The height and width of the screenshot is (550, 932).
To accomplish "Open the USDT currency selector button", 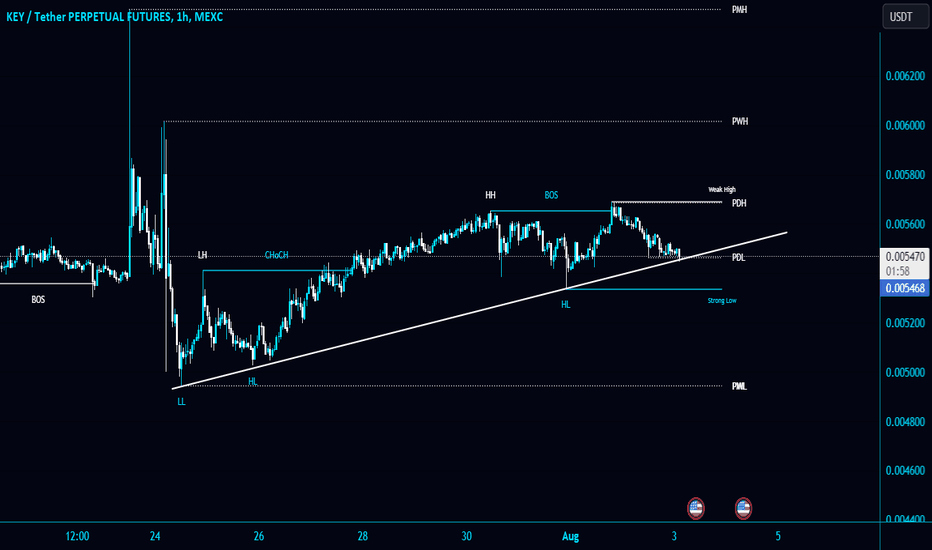I will click(x=905, y=17).
